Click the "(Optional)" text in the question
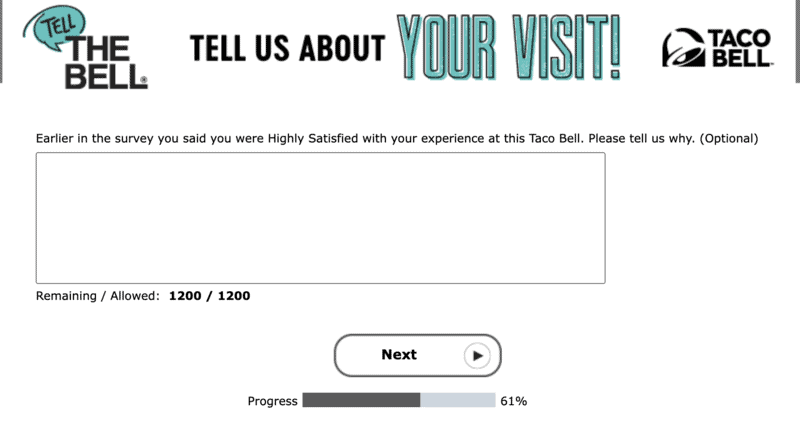Image resolution: width=800 pixels, height=426 pixels. 729,138
